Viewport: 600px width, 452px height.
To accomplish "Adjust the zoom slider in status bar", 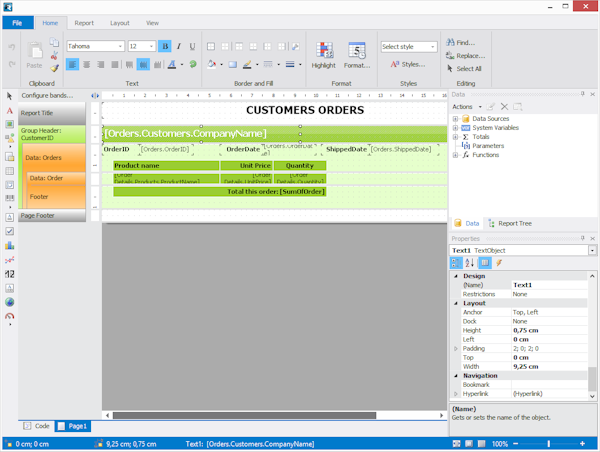I will (x=549, y=444).
